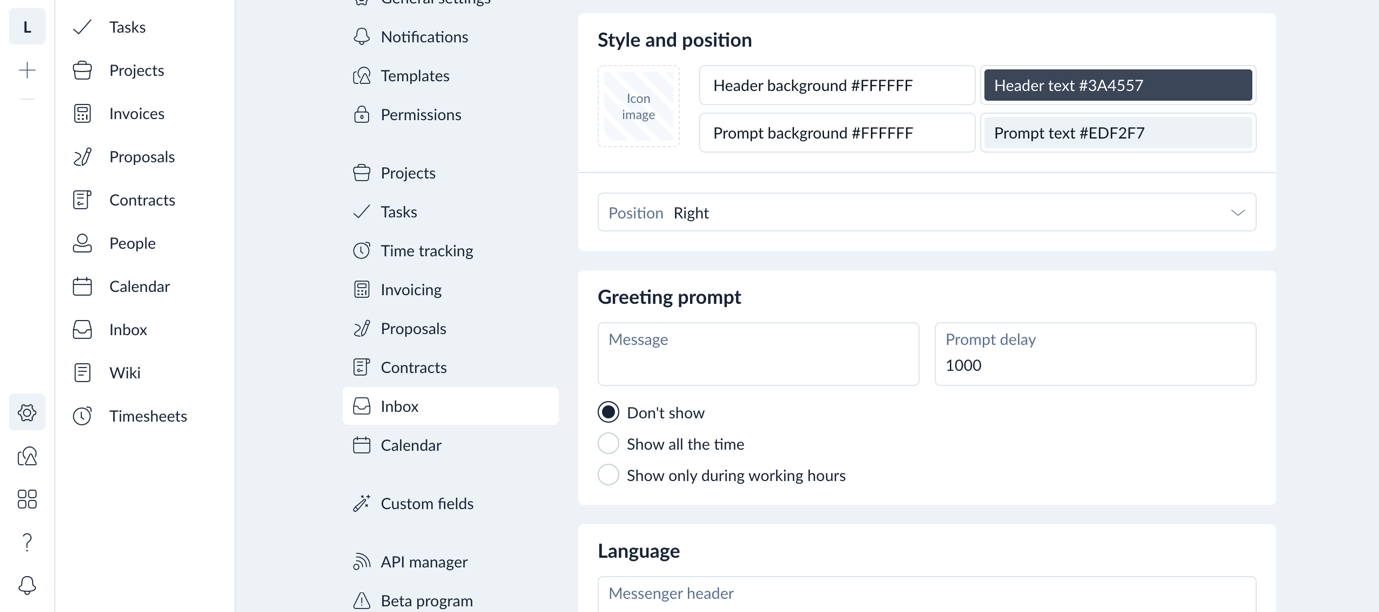The image size is (1379, 612).
Task: Open the templates shape icon in left rail
Action: point(27,456)
